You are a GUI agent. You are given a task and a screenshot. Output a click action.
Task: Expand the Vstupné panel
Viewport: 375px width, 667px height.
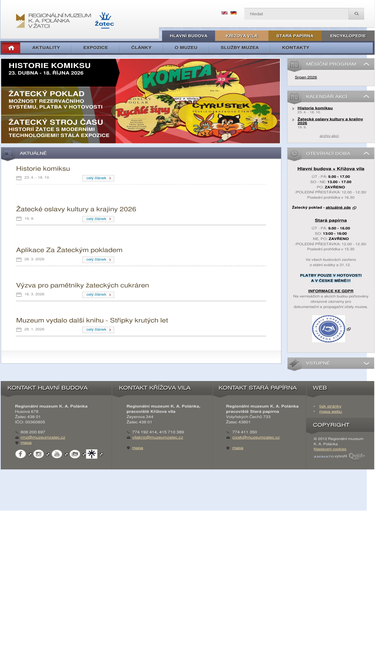coord(366,363)
